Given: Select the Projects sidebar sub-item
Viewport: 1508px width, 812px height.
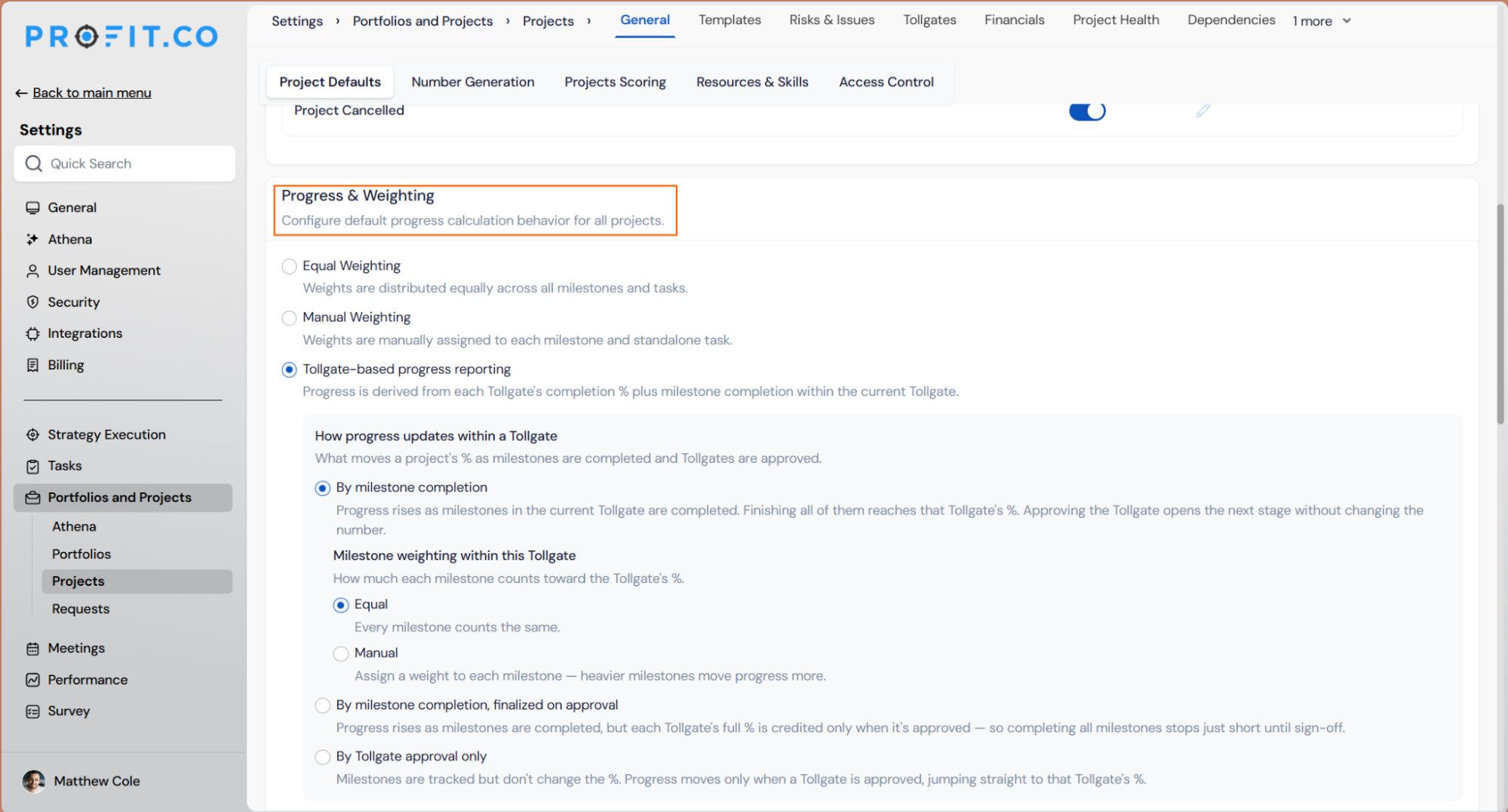Looking at the screenshot, I should [x=137, y=581].
